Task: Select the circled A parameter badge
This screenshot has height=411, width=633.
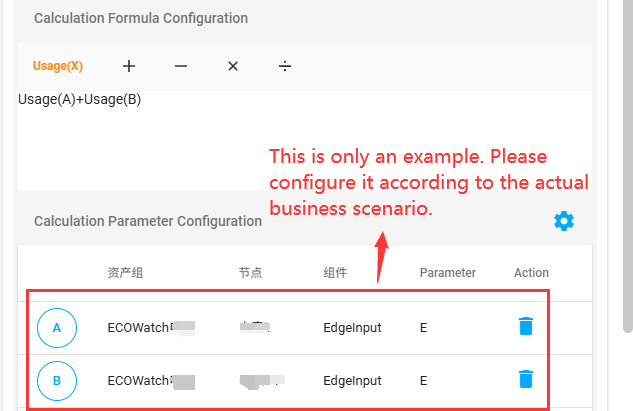Action: click(x=57, y=327)
